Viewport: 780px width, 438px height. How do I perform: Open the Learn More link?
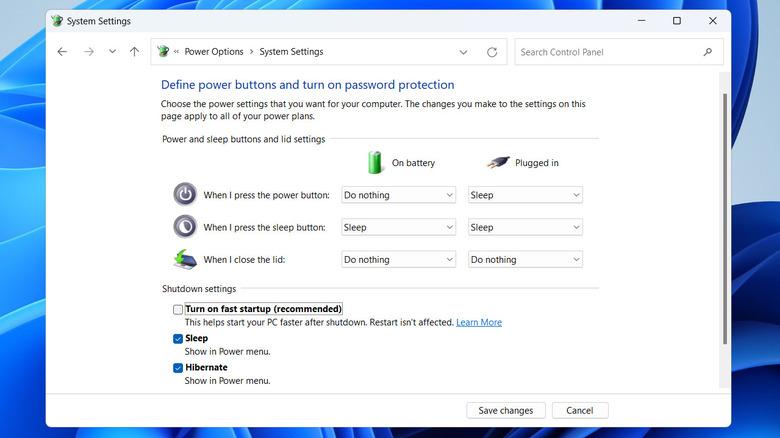click(479, 323)
